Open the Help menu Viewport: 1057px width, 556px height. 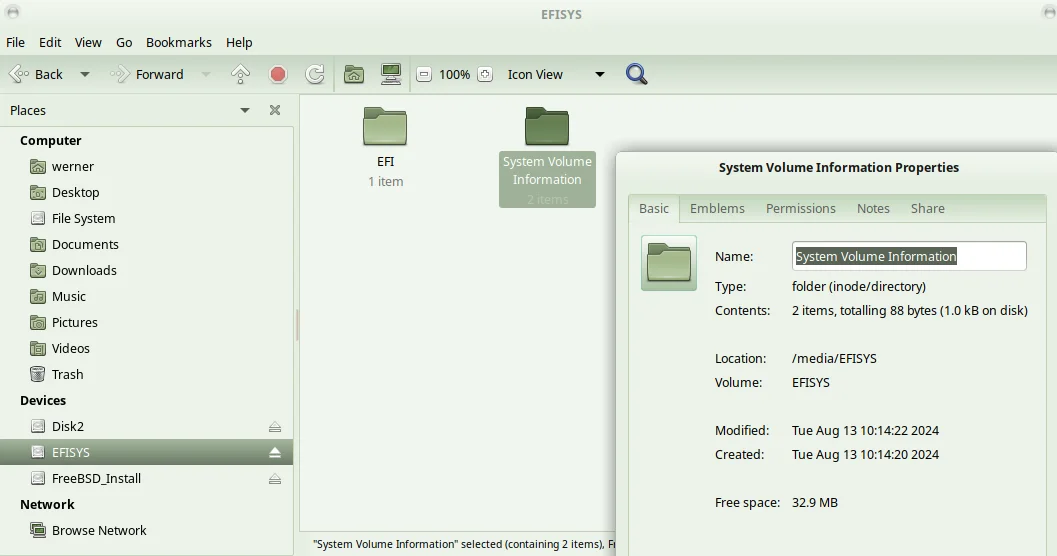click(x=239, y=42)
